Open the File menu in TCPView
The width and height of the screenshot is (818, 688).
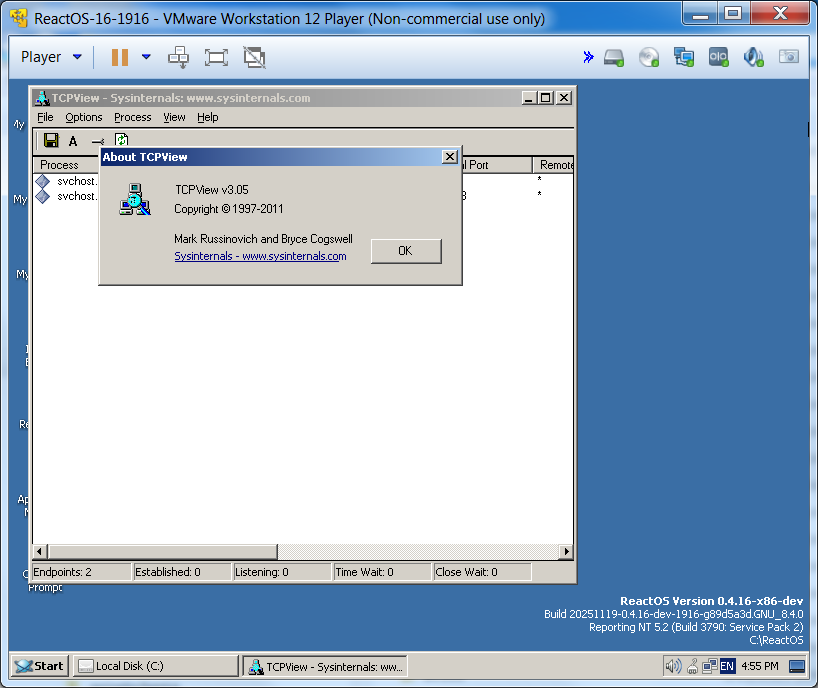coord(45,117)
